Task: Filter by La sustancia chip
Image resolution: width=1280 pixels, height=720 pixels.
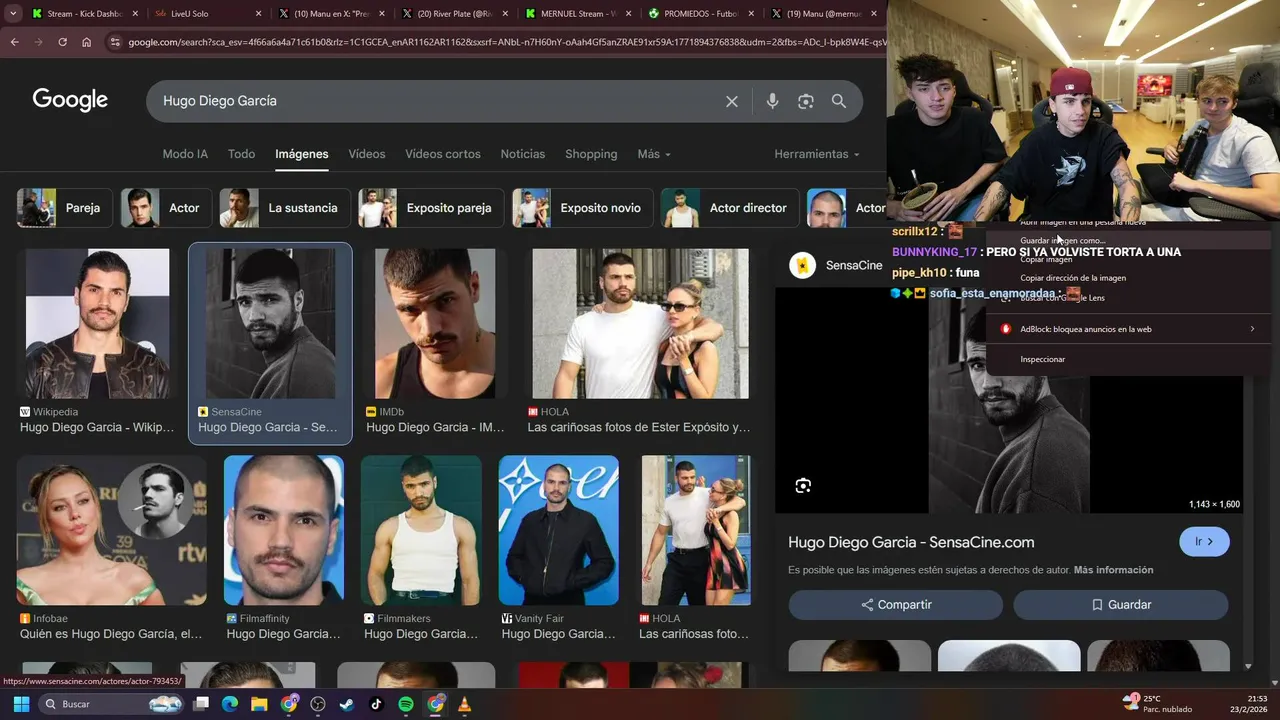Action: pos(285,208)
